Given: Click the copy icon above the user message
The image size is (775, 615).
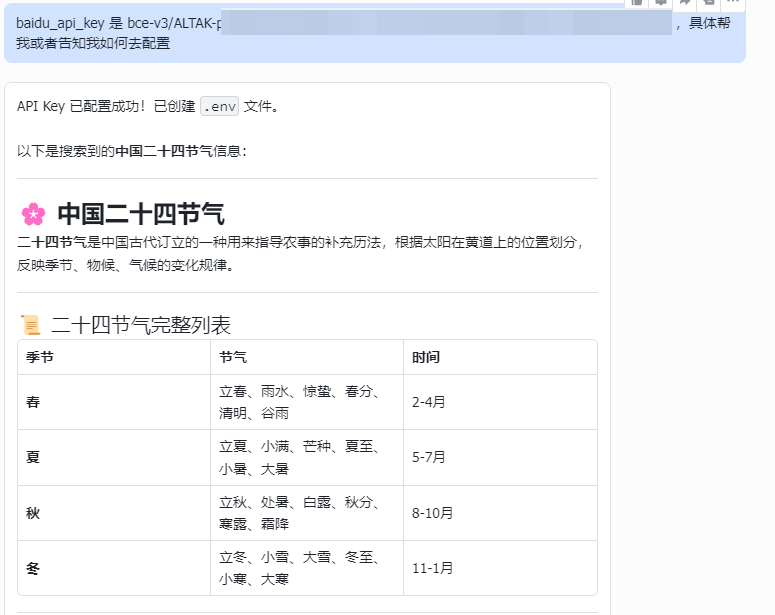Looking at the screenshot, I should click(637, 3).
